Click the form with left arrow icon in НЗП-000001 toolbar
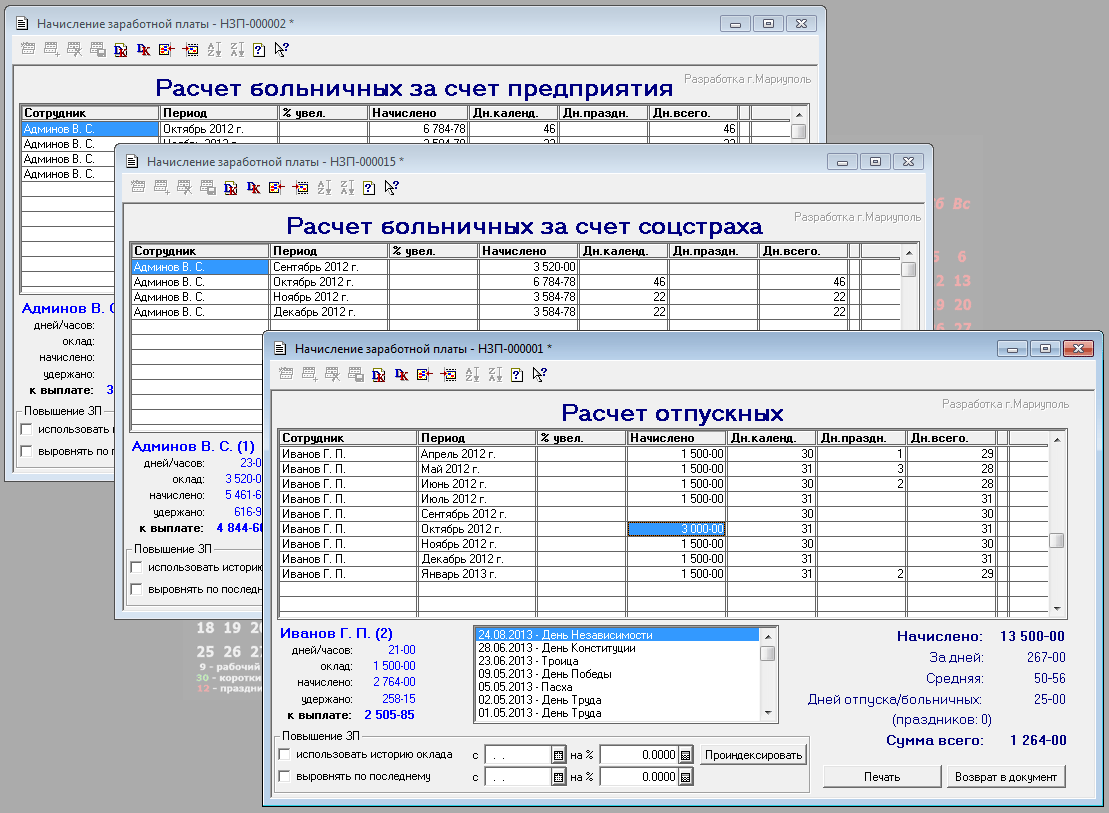 coord(424,374)
